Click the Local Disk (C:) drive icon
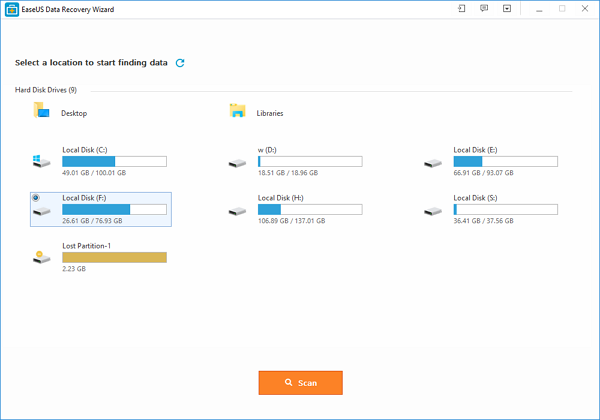 point(41,161)
